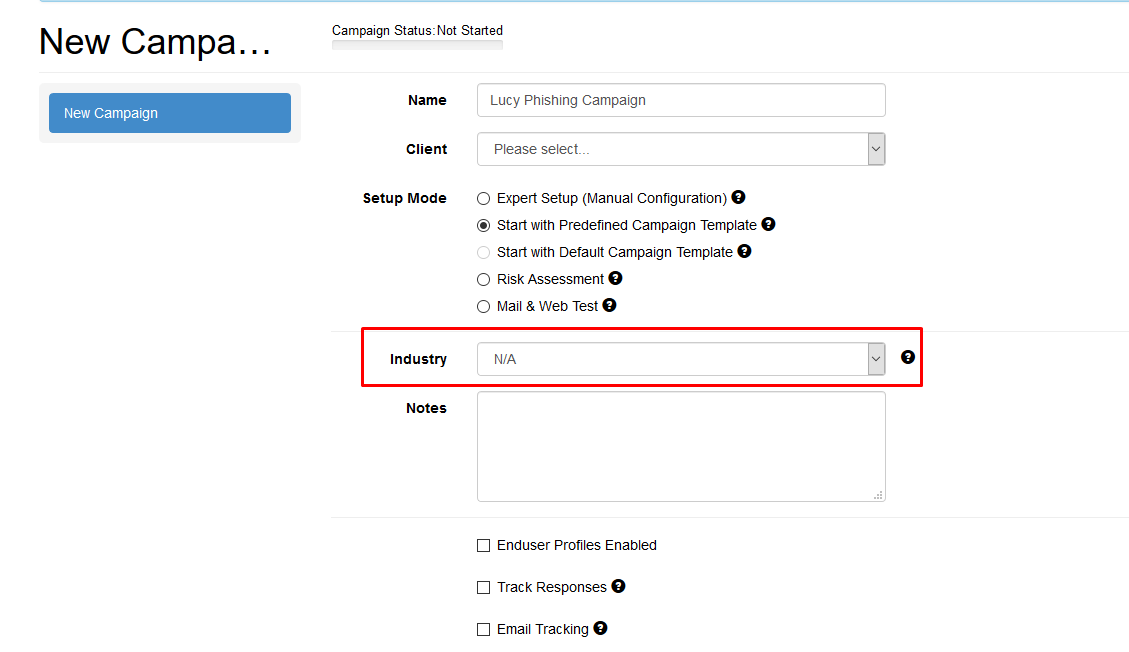The image size is (1129, 652).
Task: Open the Client dropdown list
Action: tap(681, 149)
